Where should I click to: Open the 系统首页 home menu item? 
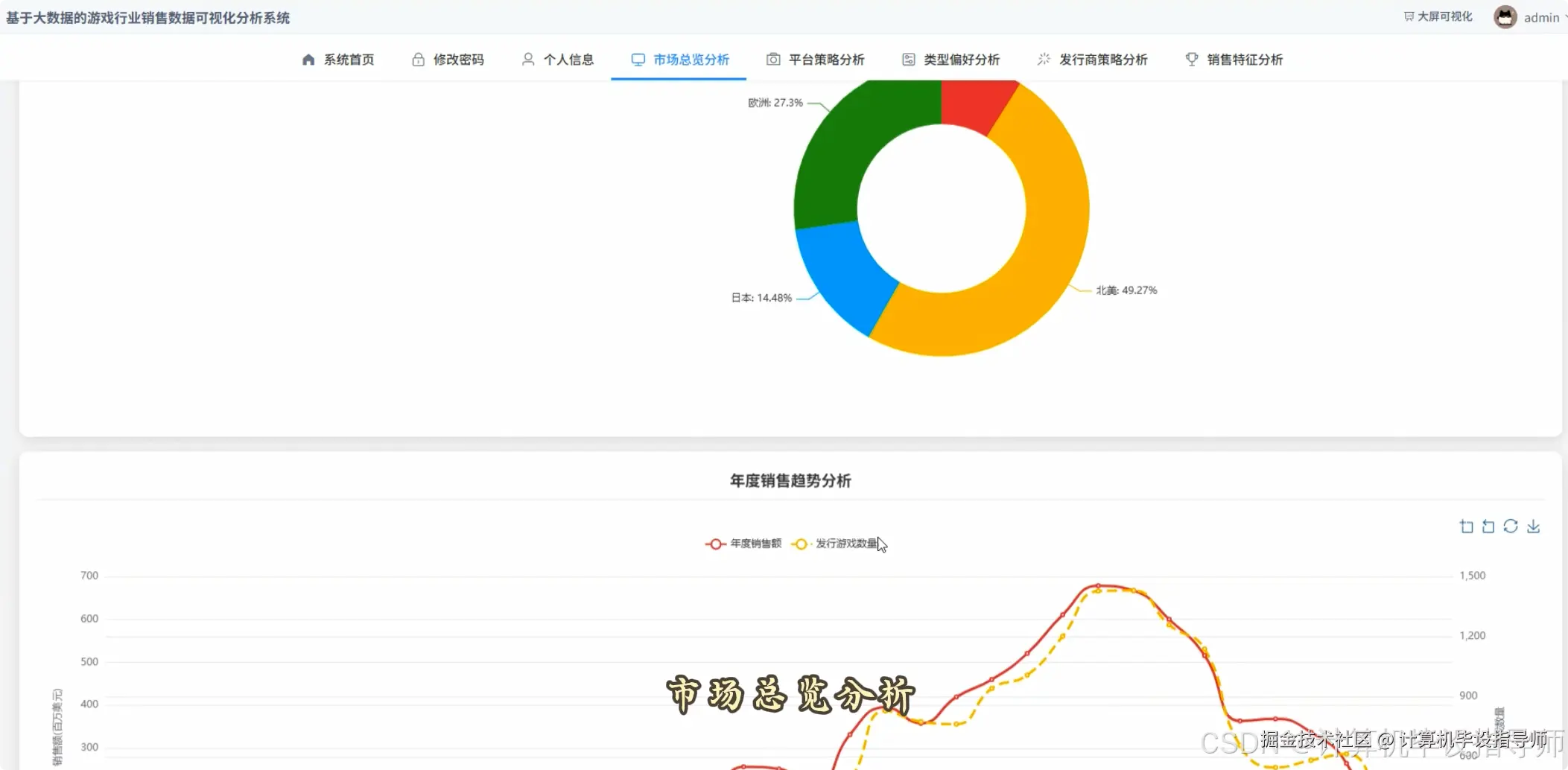[337, 60]
